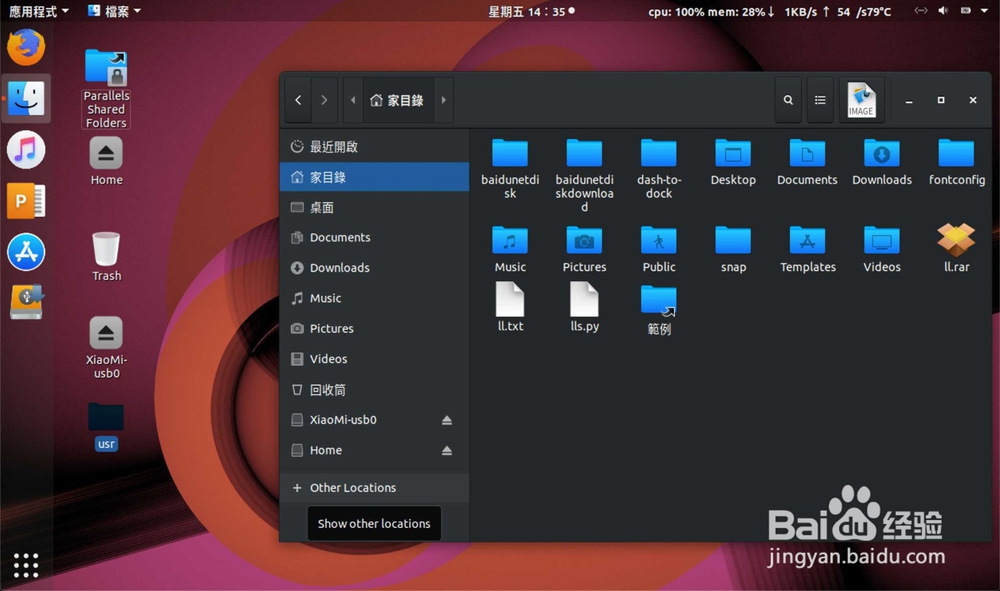Go forward with the right arrow button
This screenshot has width=1000, height=591.
tap(324, 100)
